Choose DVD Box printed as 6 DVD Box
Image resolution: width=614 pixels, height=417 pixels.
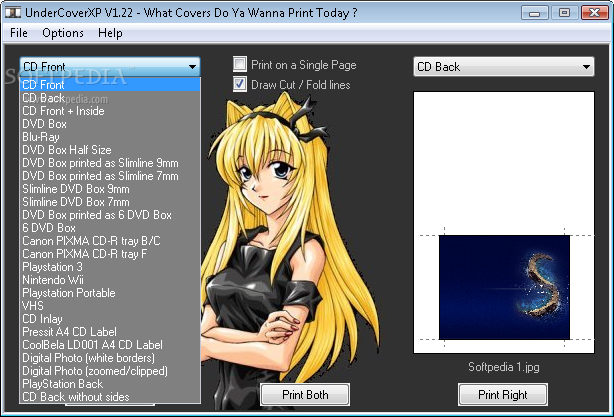110,215
